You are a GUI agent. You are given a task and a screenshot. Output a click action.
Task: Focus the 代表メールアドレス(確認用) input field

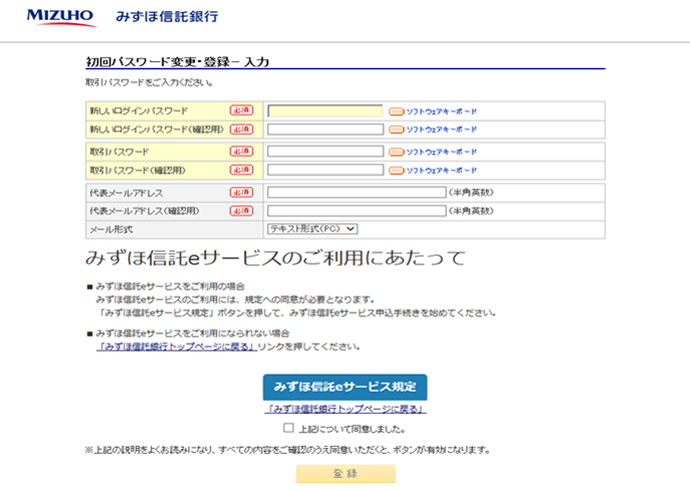pos(356,211)
